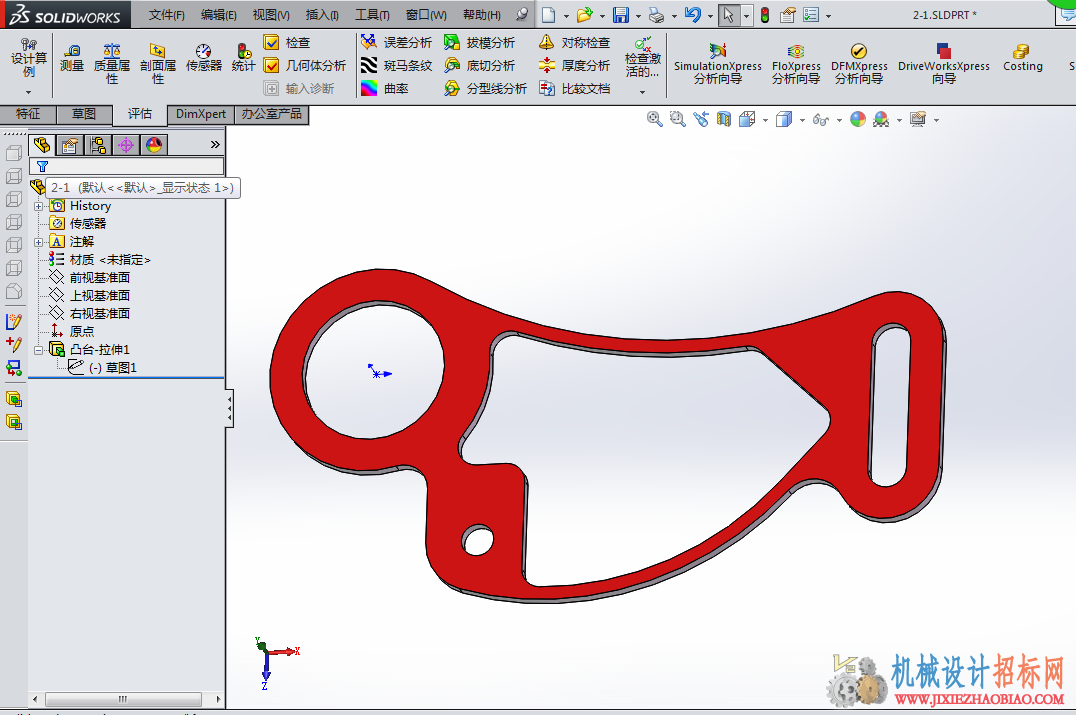Select the 剖面属性 section properties icon
1076x715 pixels.
(158, 63)
